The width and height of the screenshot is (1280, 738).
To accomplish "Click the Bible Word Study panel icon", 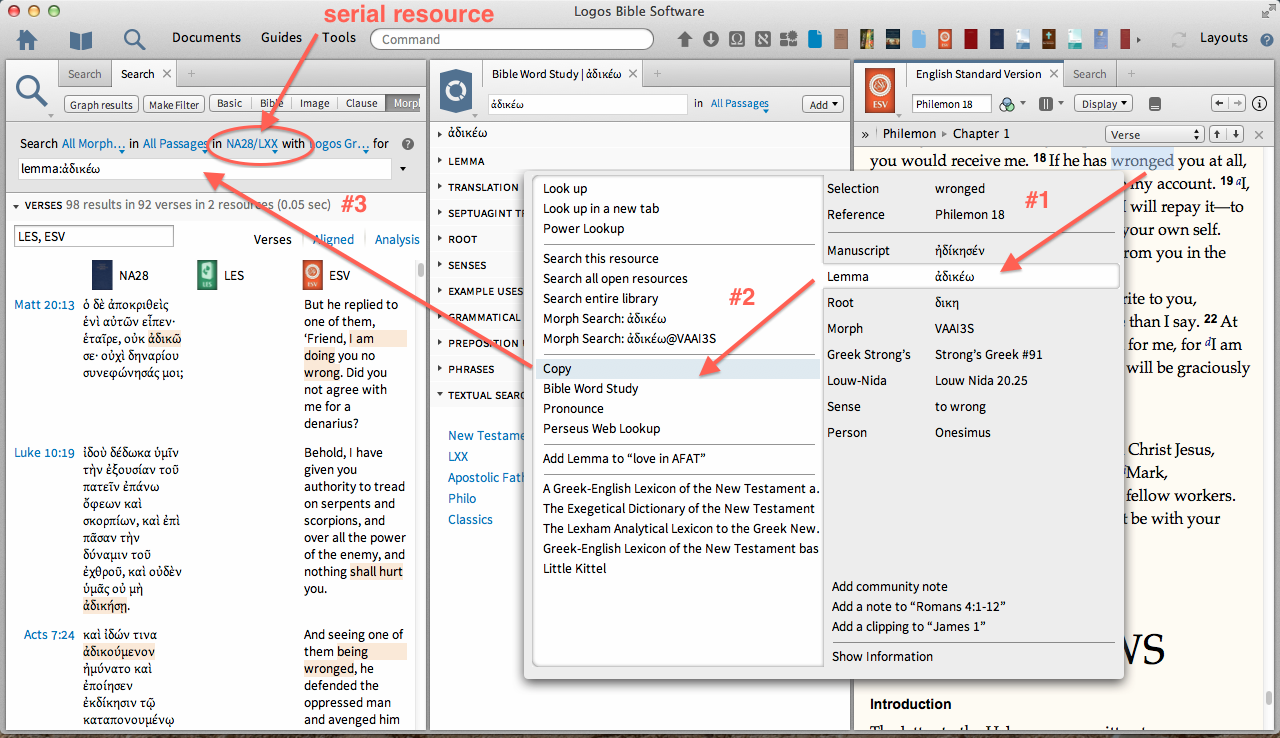I will point(456,91).
